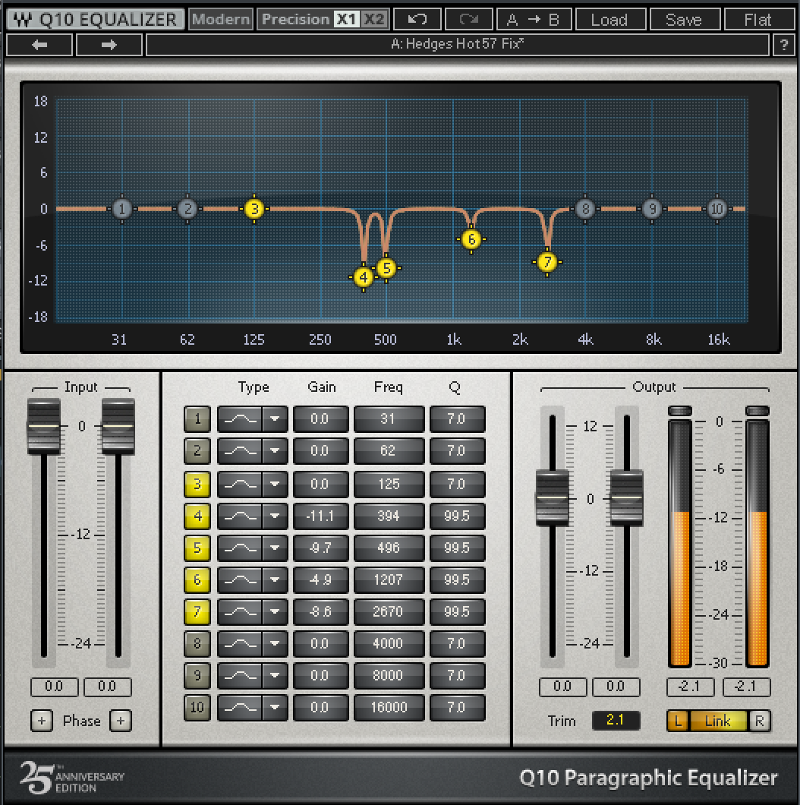800x805 pixels.
Task: Enable band 10 with its number button
Action: [197, 707]
